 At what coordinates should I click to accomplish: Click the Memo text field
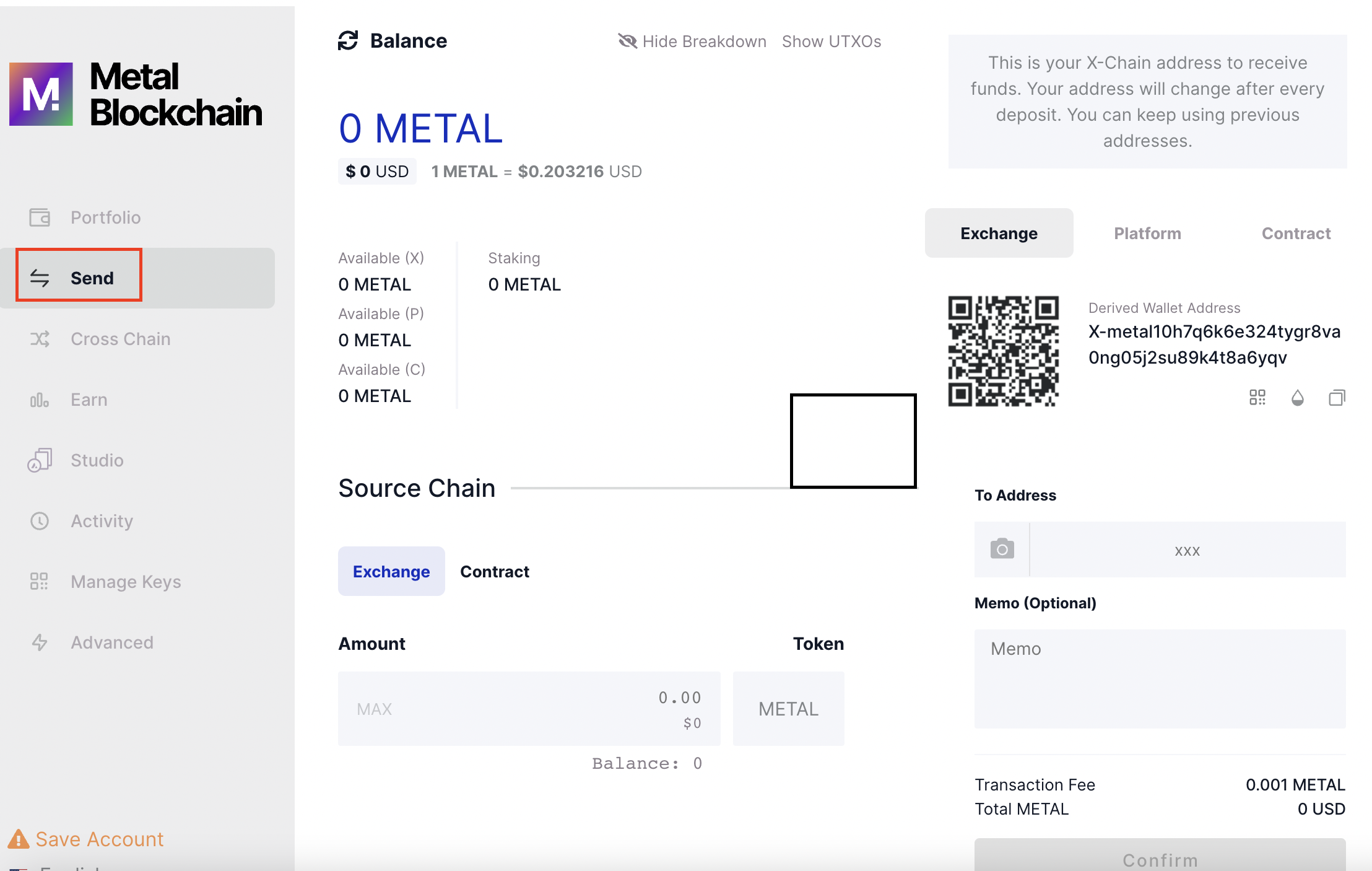[1159, 679]
